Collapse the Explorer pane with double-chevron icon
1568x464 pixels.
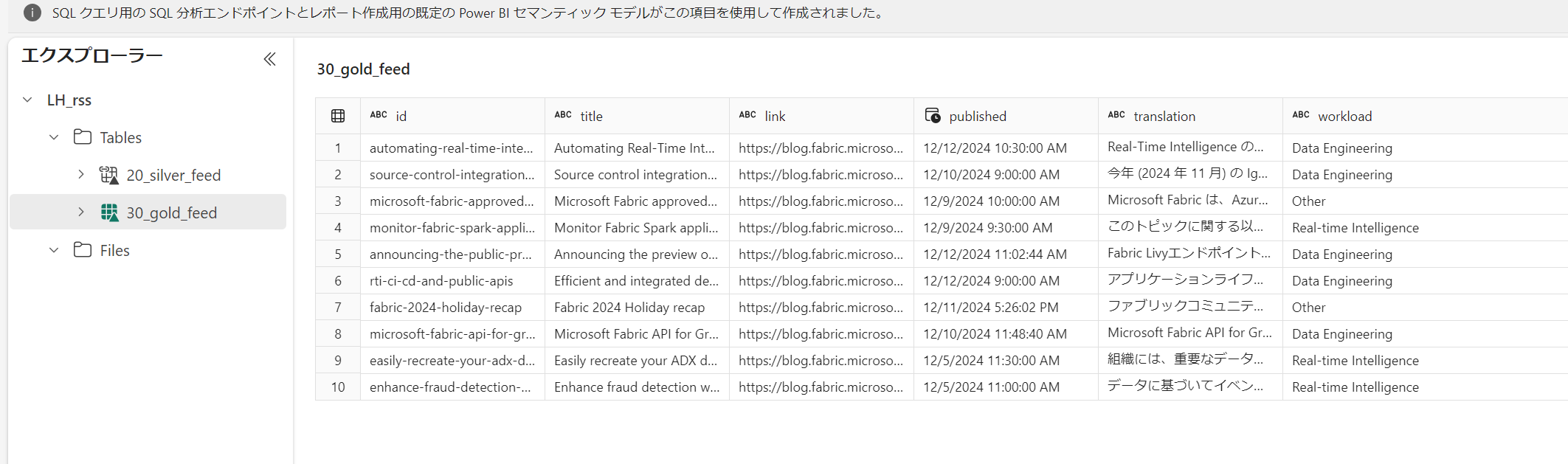tap(270, 59)
